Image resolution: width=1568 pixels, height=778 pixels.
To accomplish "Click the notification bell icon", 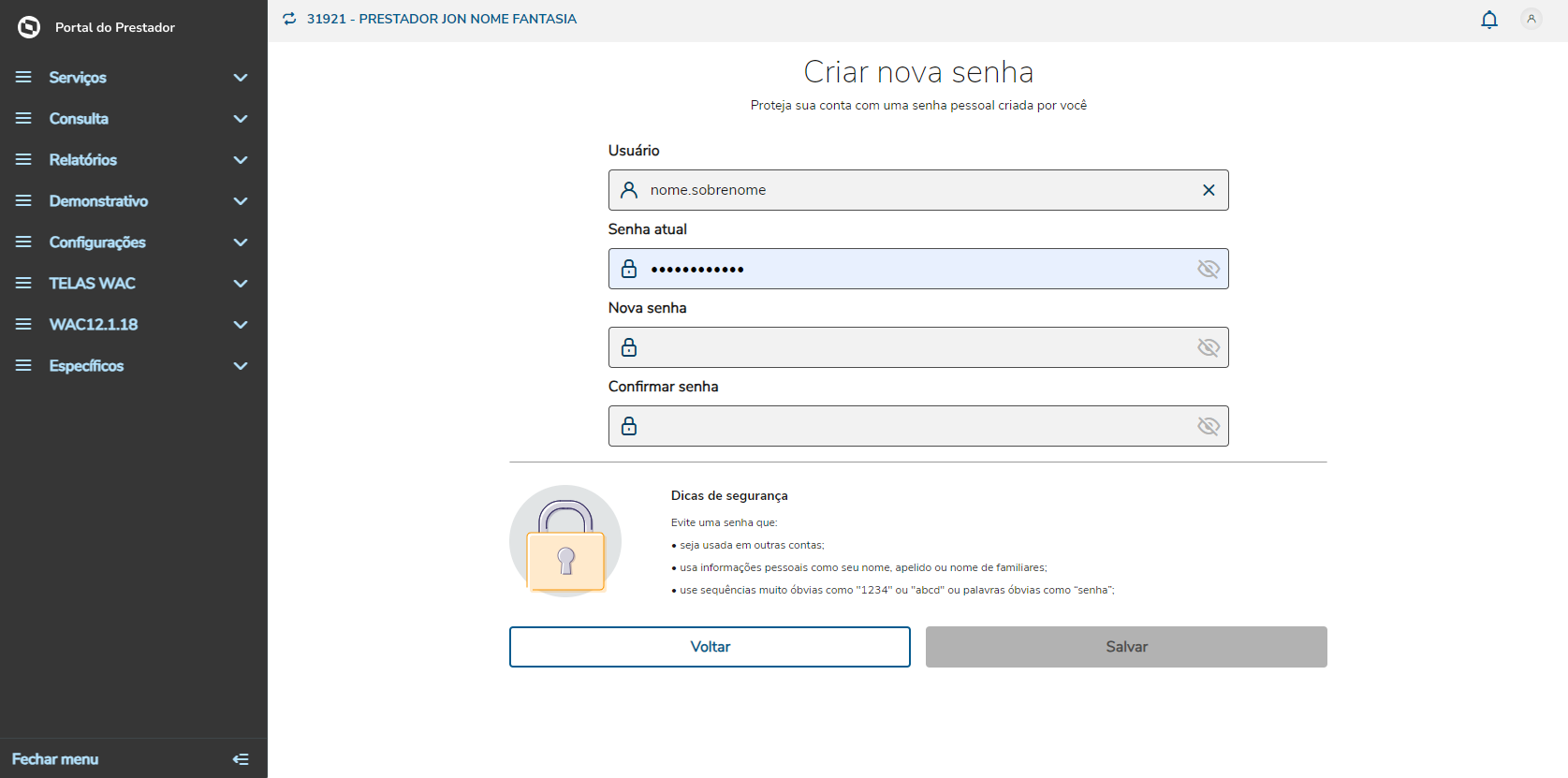I will pyautogui.click(x=1488, y=19).
